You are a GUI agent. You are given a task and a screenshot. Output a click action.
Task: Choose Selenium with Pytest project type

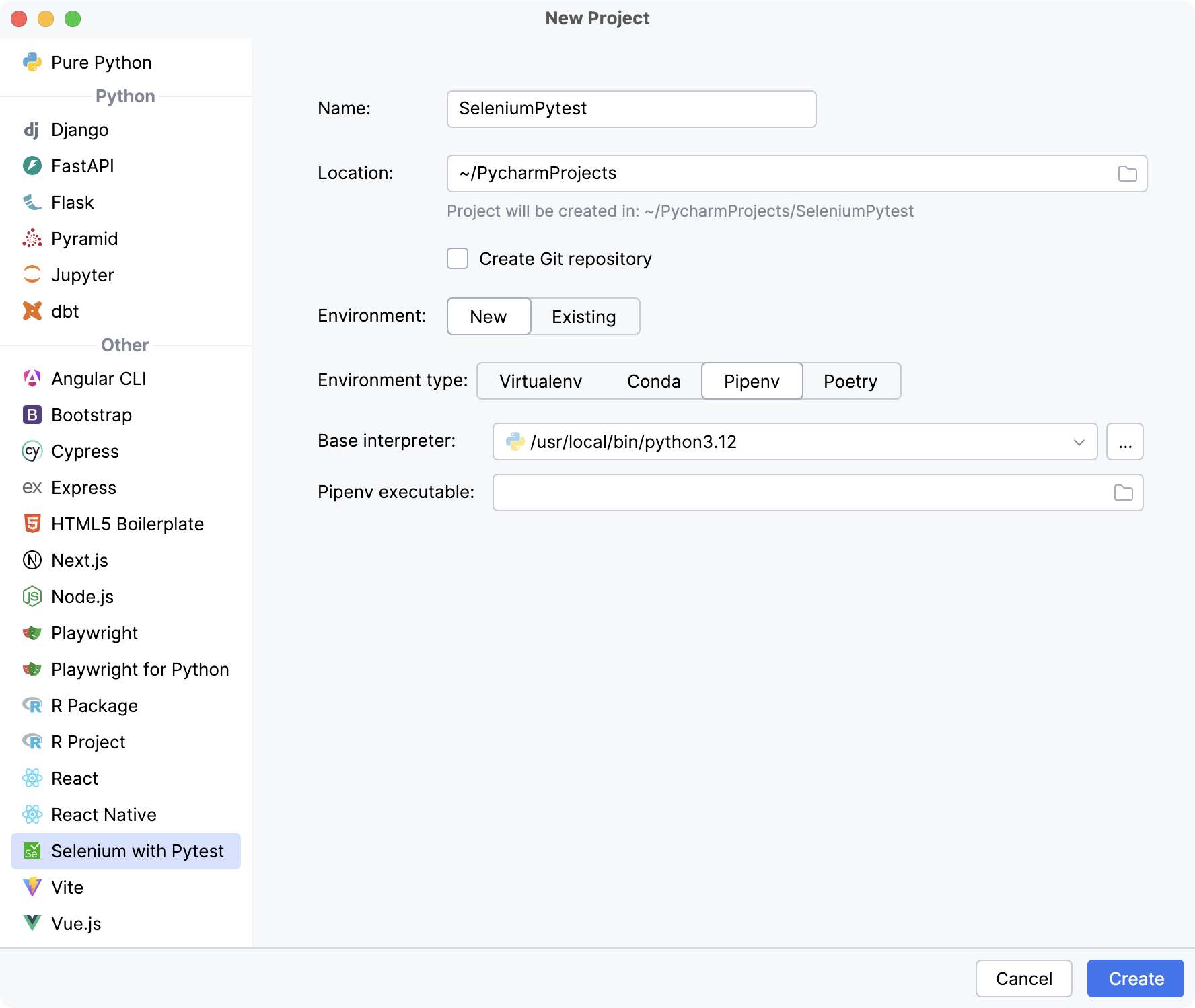tap(138, 851)
